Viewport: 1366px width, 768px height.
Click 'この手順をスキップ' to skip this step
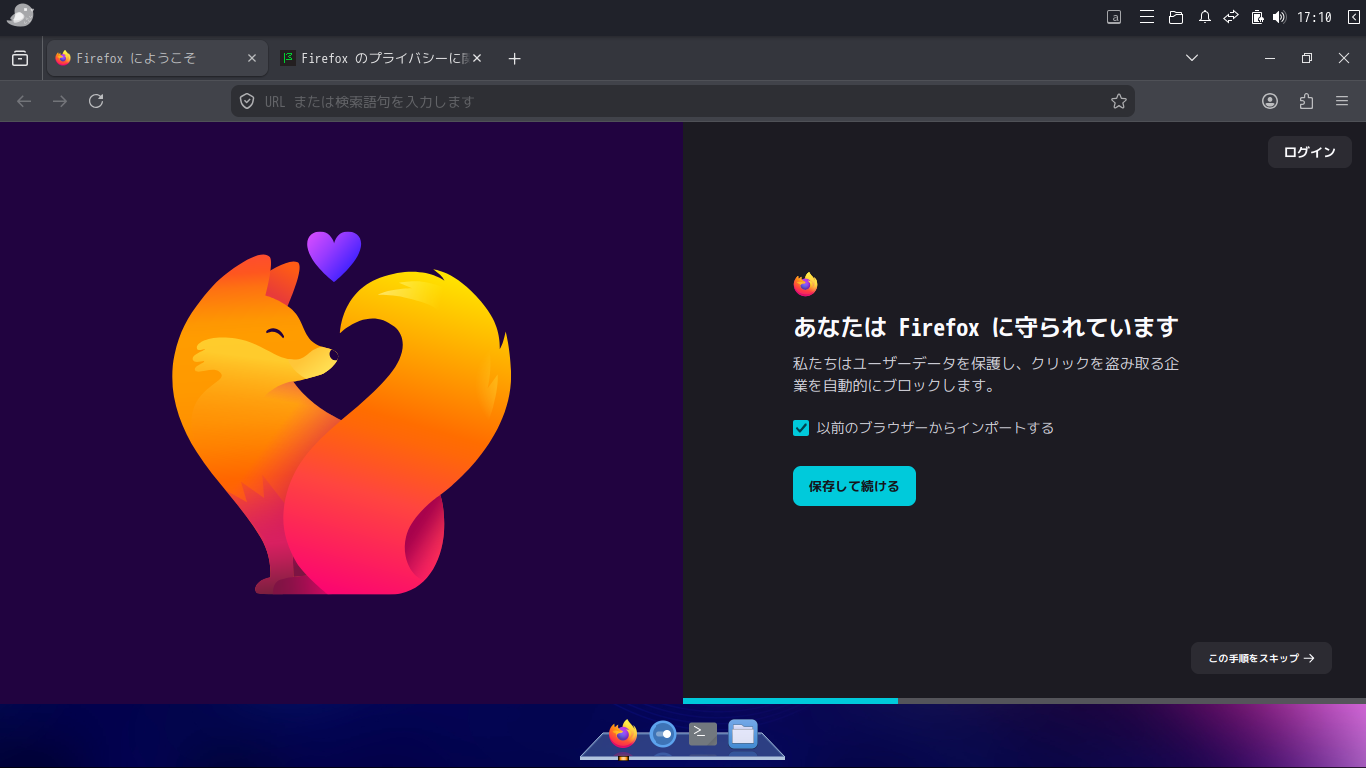pyautogui.click(x=1261, y=658)
